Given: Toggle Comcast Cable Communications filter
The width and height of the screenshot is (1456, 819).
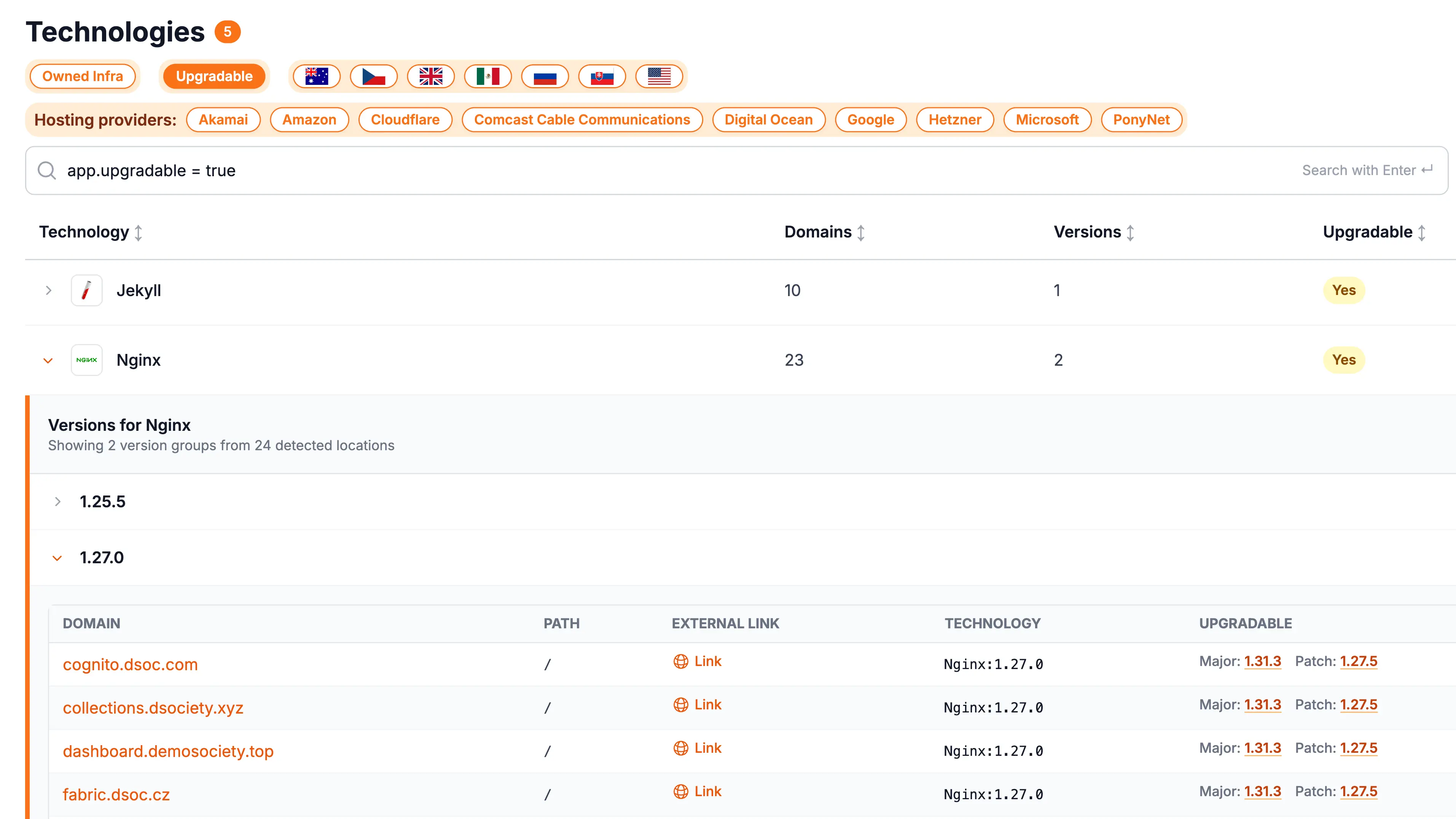Looking at the screenshot, I should [582, 120].
